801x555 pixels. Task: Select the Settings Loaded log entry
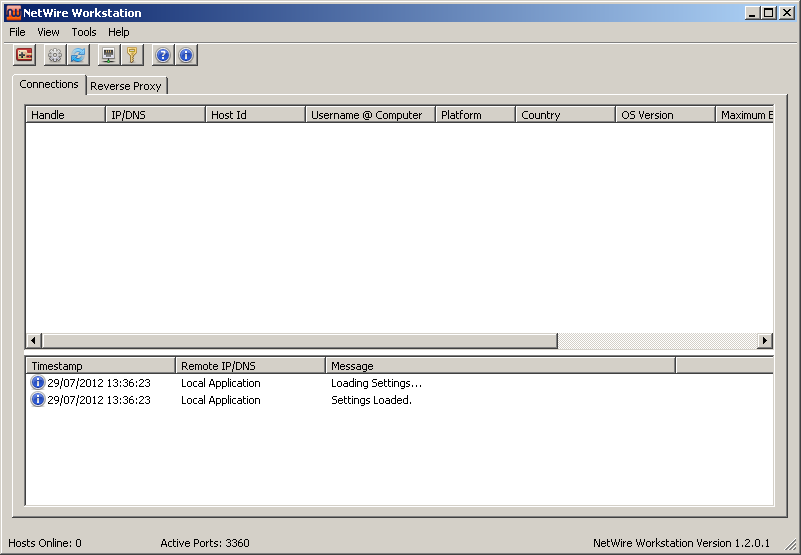pyautogui.click(x=399, y=400)
